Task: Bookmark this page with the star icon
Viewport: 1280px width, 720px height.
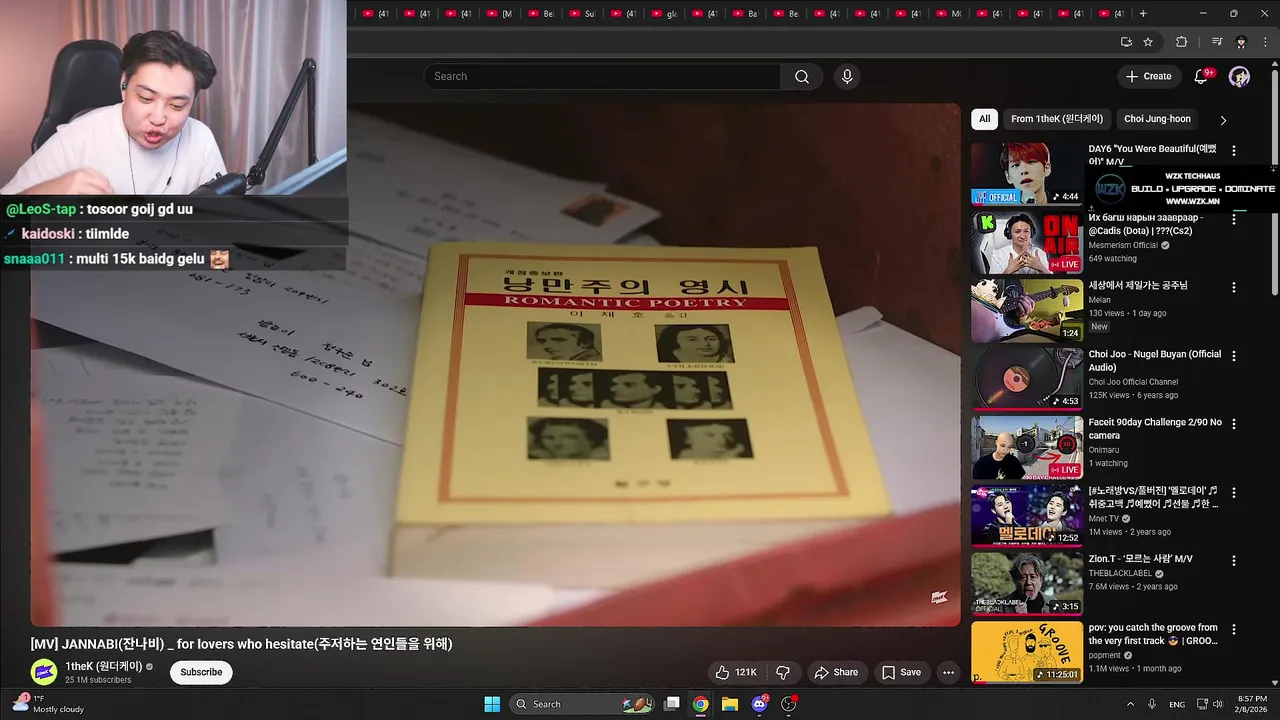Action: [1148, 42]
